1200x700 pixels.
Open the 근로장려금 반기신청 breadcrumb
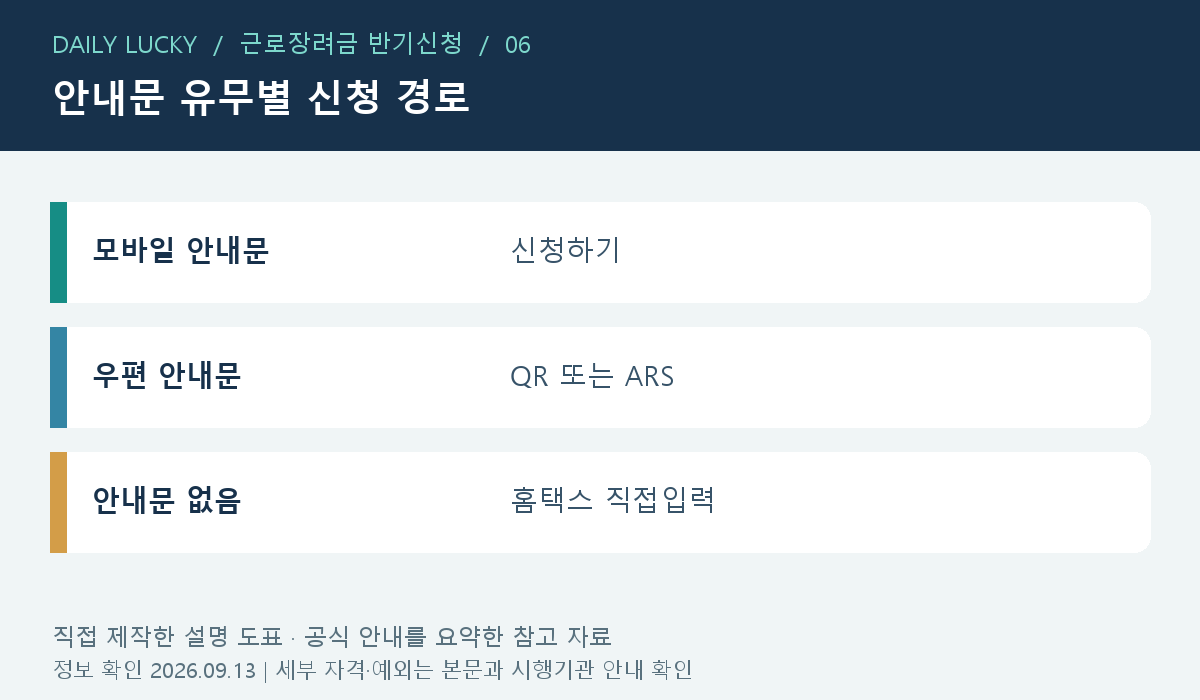[351, 44]
